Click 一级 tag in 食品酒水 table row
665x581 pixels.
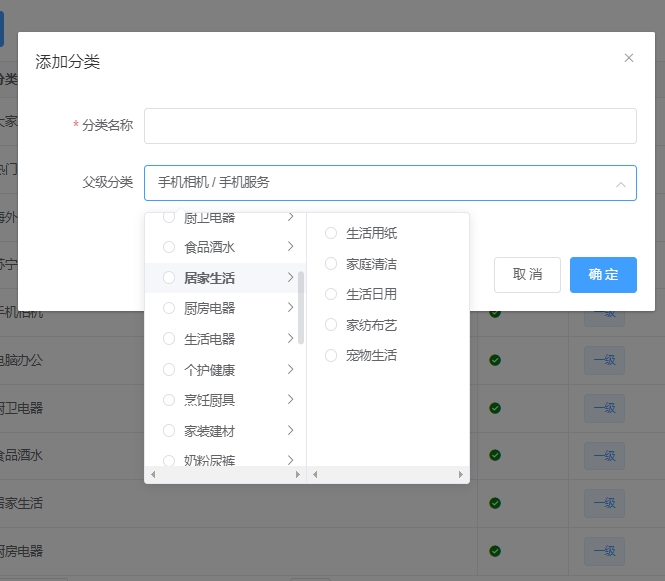click(x=604, y=456)
